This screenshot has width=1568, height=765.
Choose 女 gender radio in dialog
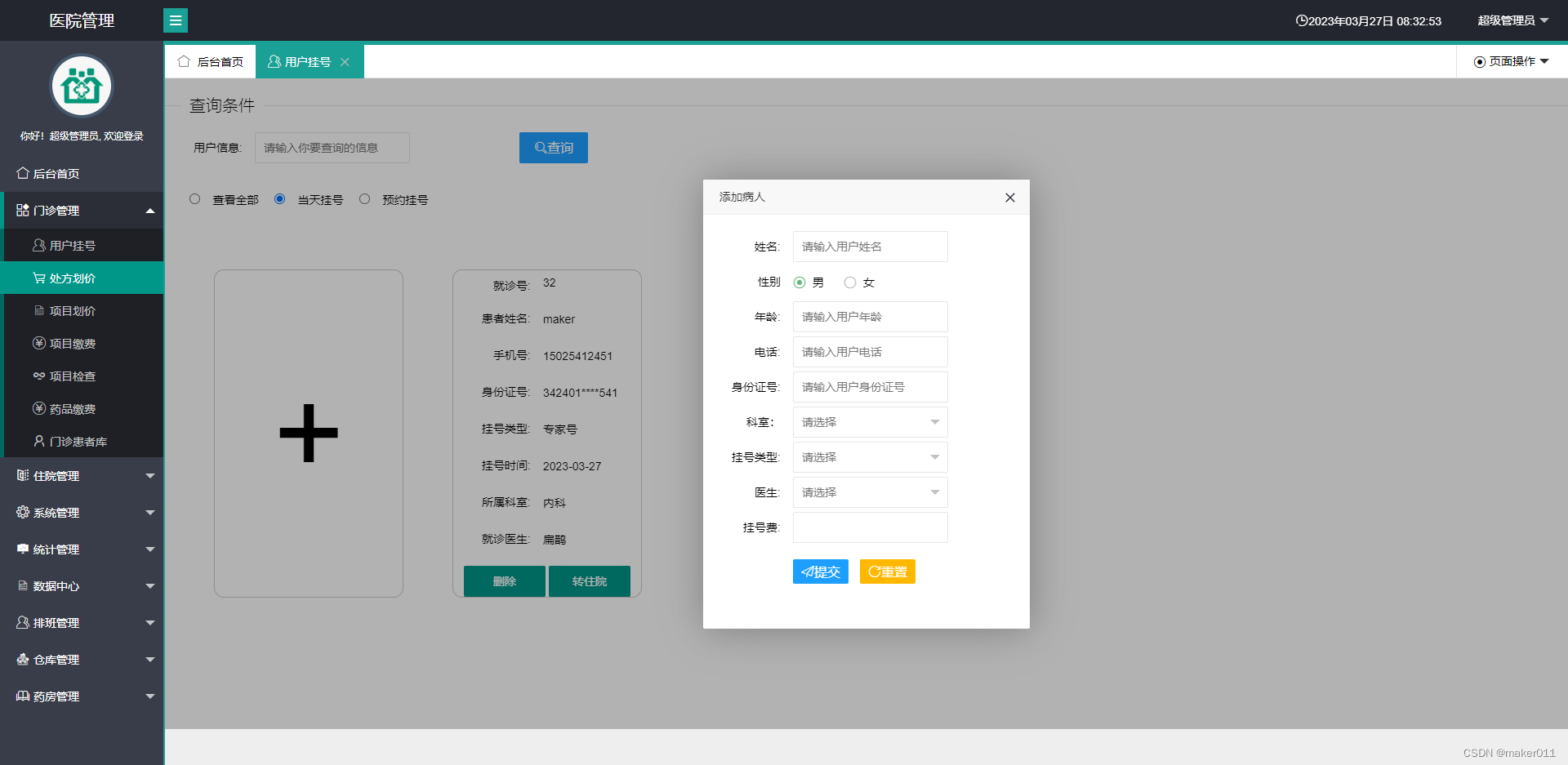[x=850, y=282]
